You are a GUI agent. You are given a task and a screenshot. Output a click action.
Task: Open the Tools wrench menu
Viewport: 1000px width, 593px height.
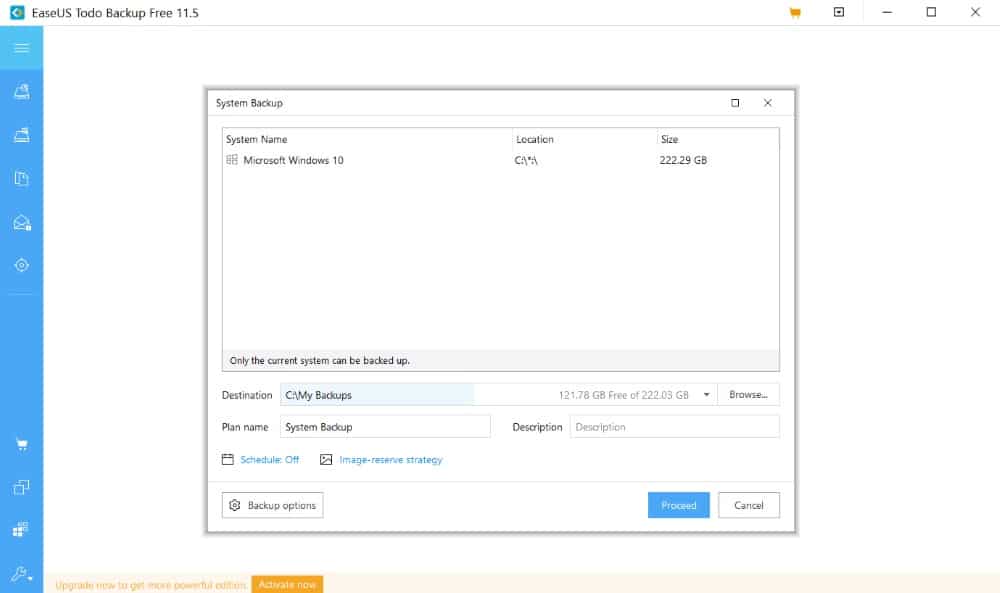tap(21, 574)
